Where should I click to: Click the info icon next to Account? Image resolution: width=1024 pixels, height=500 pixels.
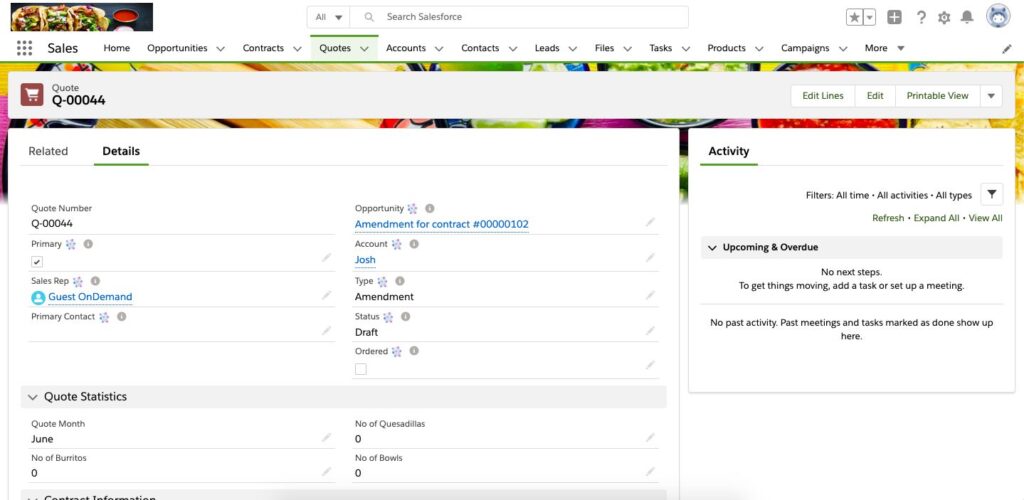pos(414,244)
